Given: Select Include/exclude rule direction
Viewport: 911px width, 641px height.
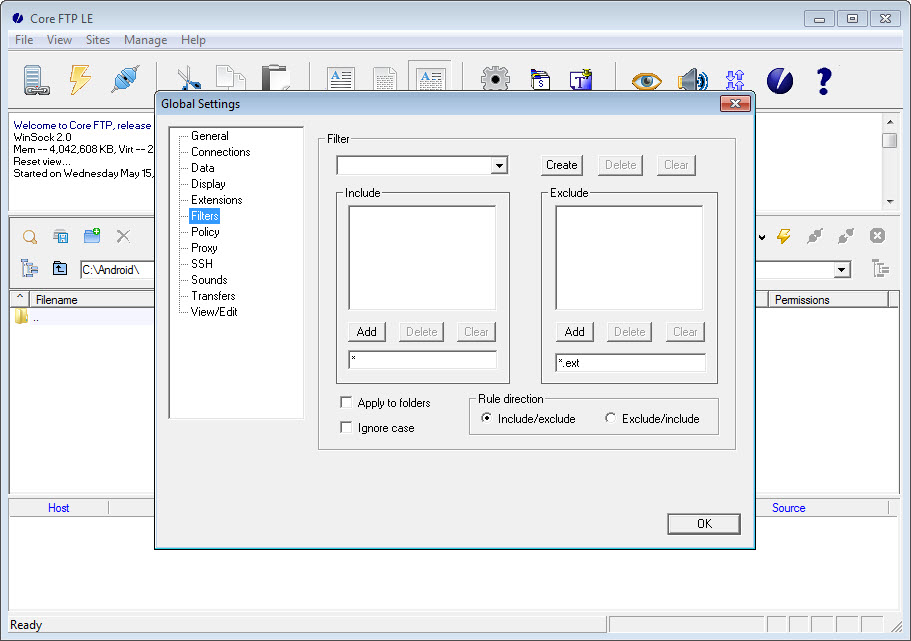Looking at the screenshot, I should (x=487, y=418).
